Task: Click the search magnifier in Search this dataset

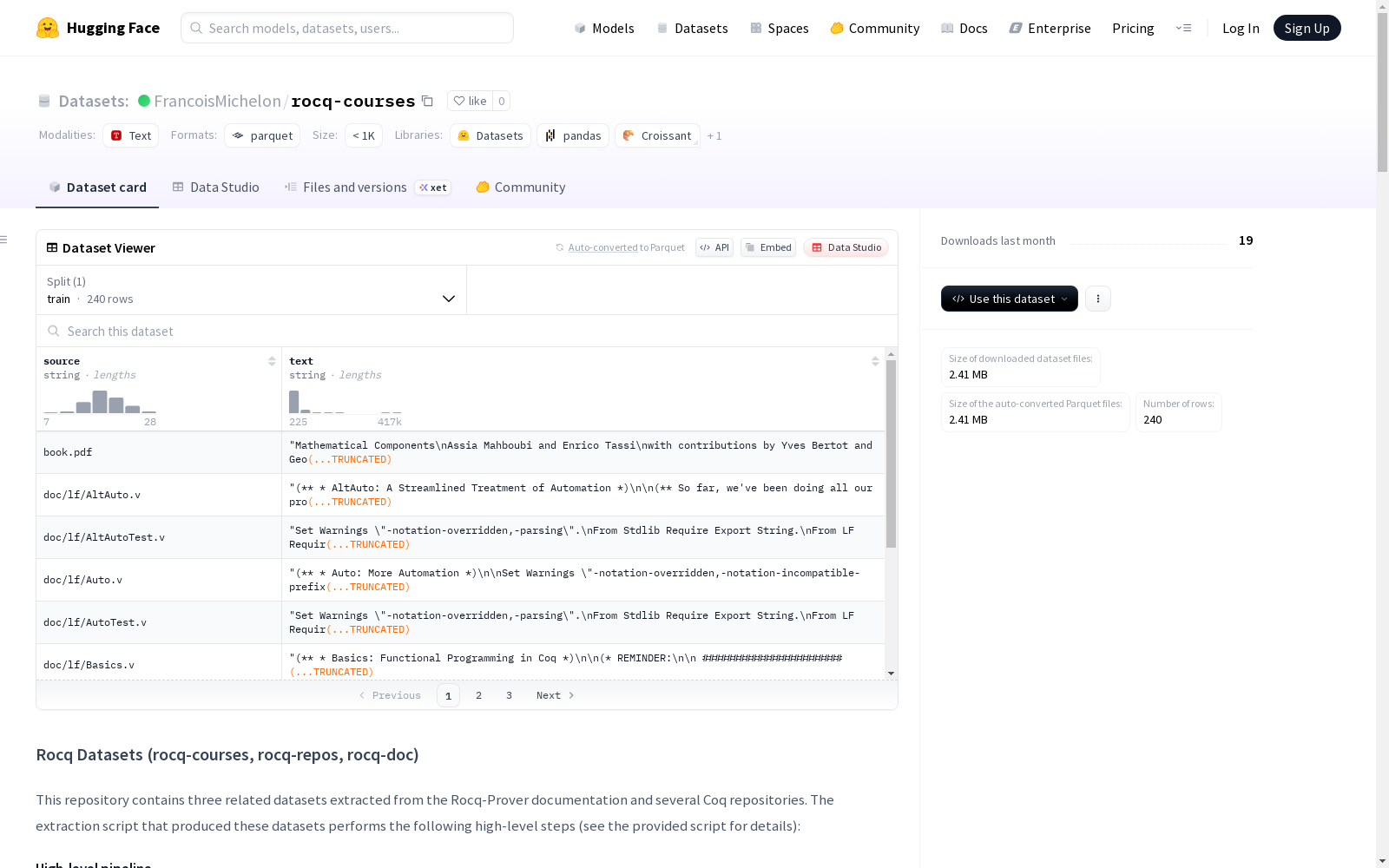Action: [54, 331]
